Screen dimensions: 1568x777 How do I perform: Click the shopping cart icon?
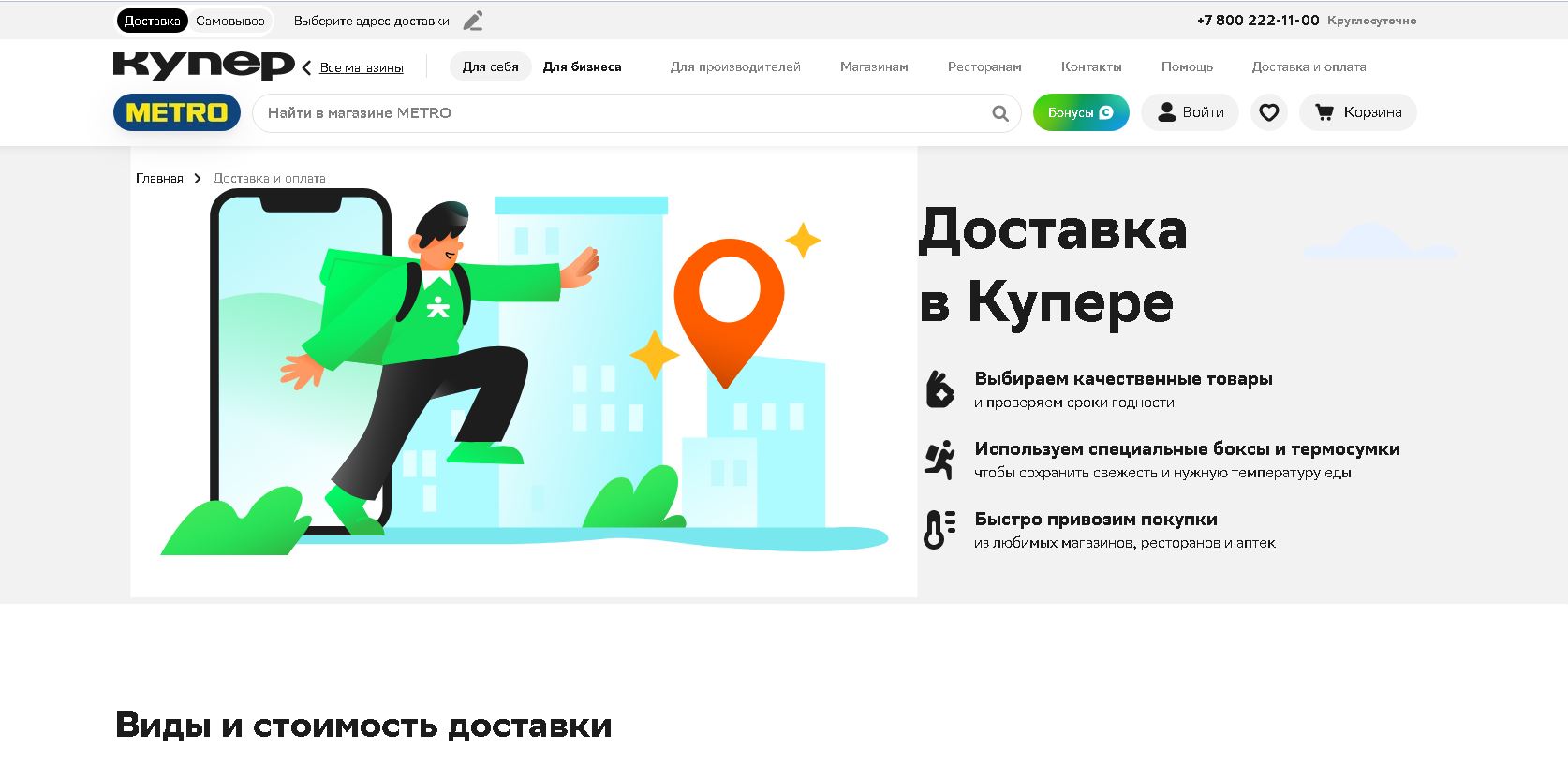(1324, 112)
